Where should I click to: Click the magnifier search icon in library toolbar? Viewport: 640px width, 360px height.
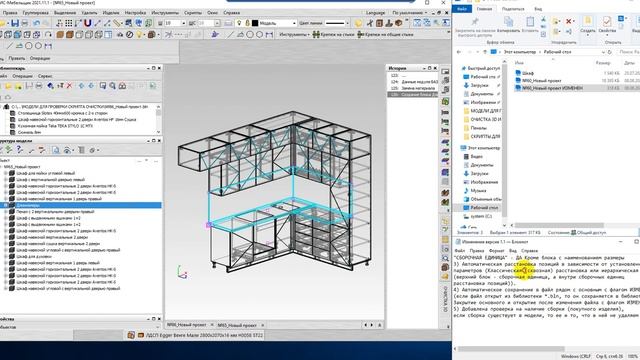112,86
